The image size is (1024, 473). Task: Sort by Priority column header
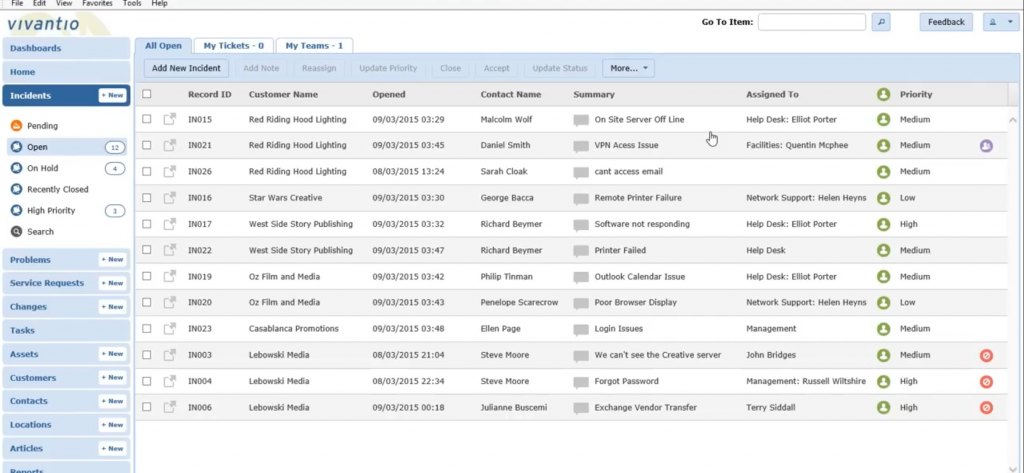click(916, 95)
